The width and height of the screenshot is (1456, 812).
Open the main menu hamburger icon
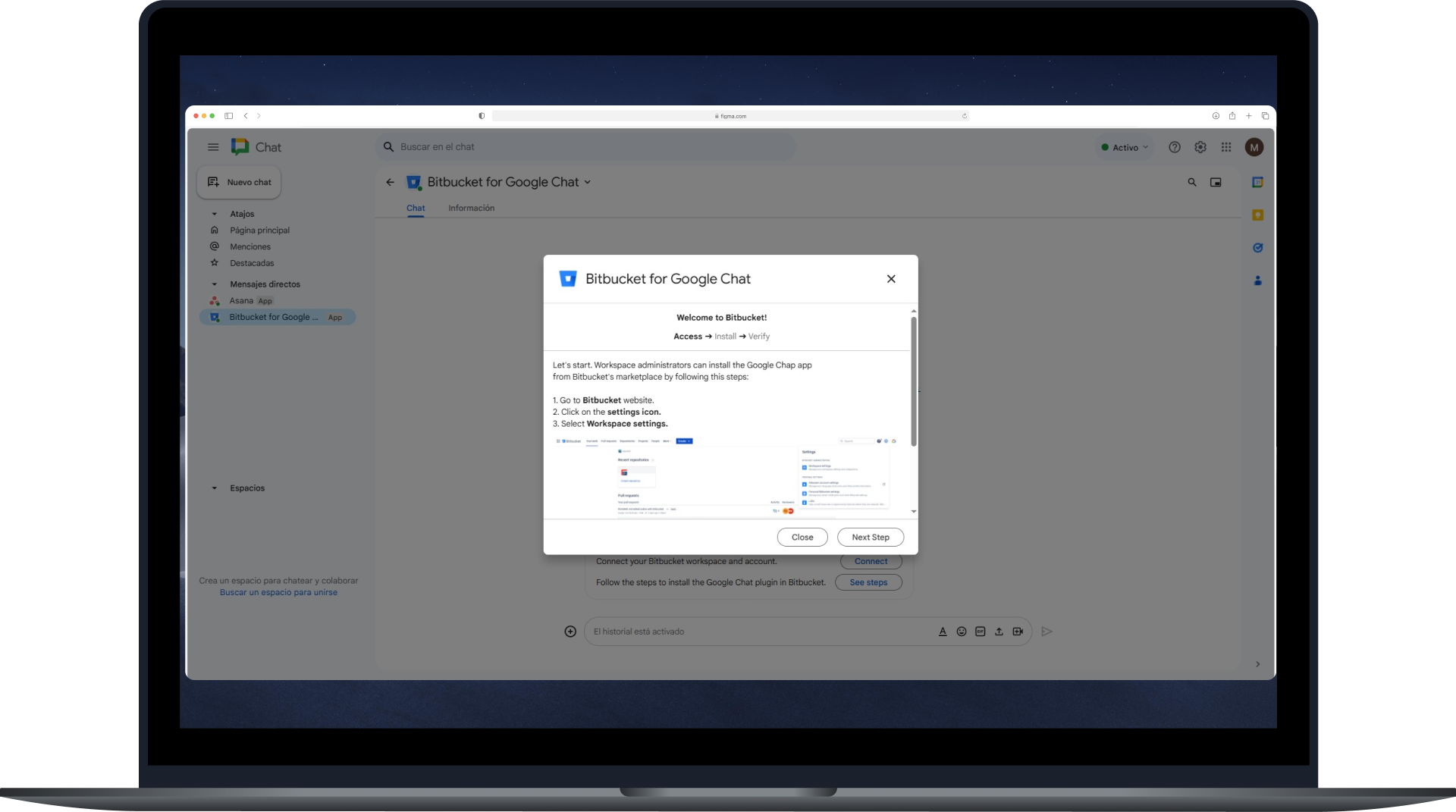213,147
